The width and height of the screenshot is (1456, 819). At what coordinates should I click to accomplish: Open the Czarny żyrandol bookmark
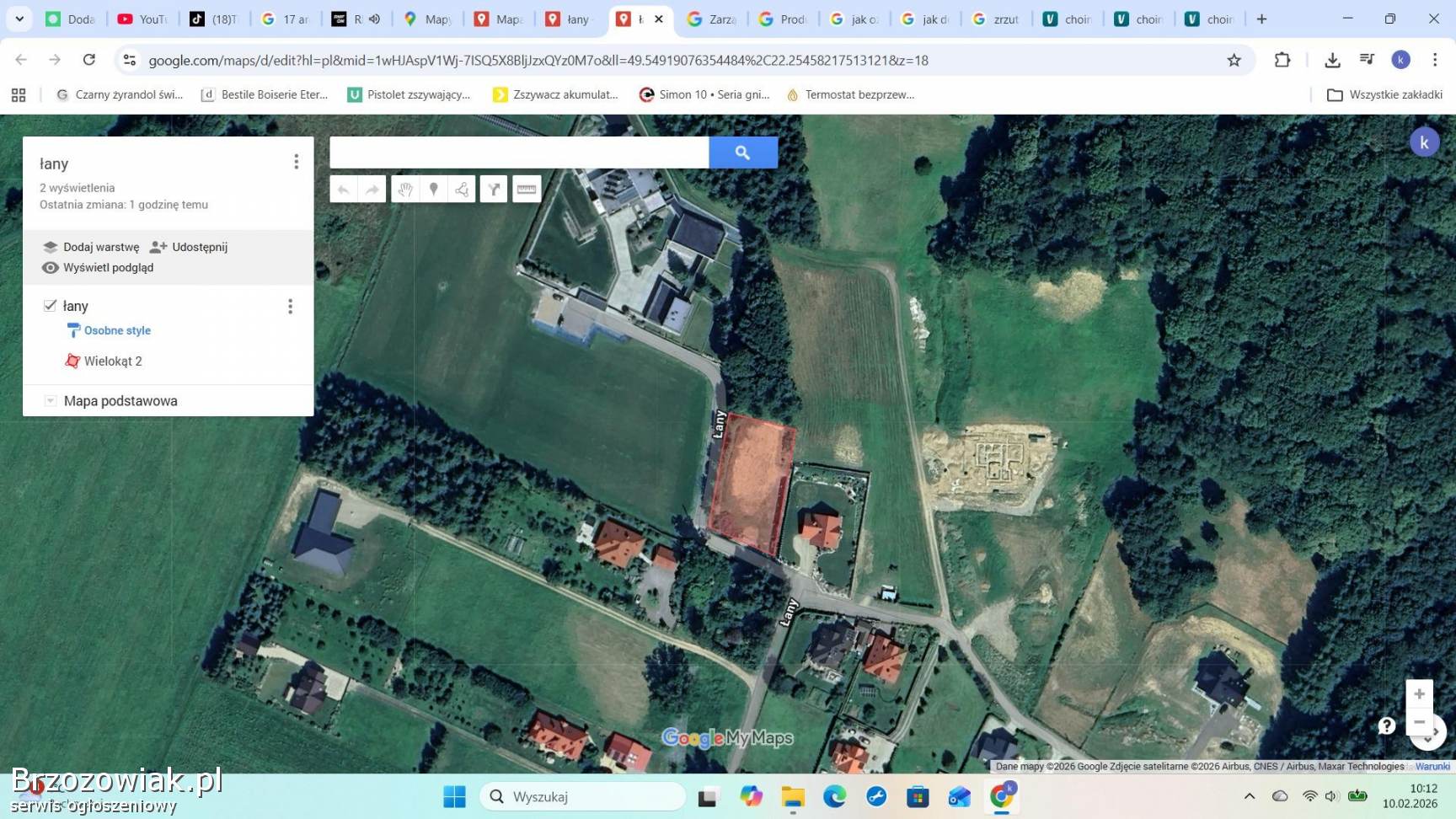tap(120, 95)
